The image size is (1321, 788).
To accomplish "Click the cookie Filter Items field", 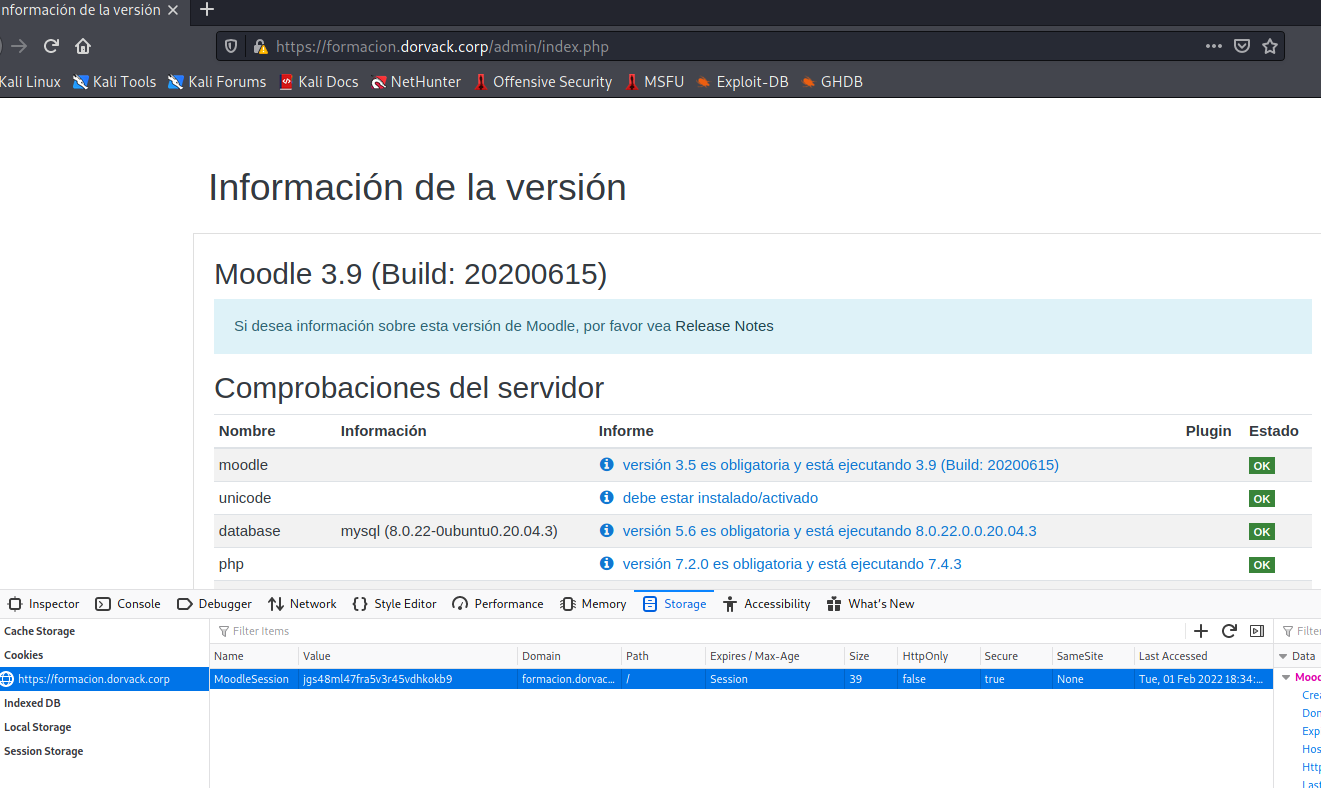I will [x=698, y=631].
